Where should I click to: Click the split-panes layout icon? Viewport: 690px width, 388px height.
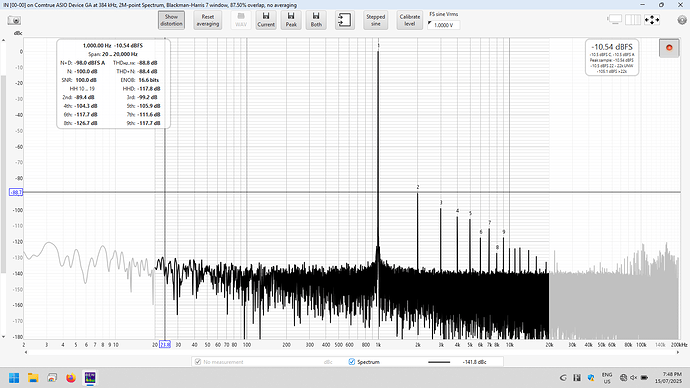(x=633, y=19)
